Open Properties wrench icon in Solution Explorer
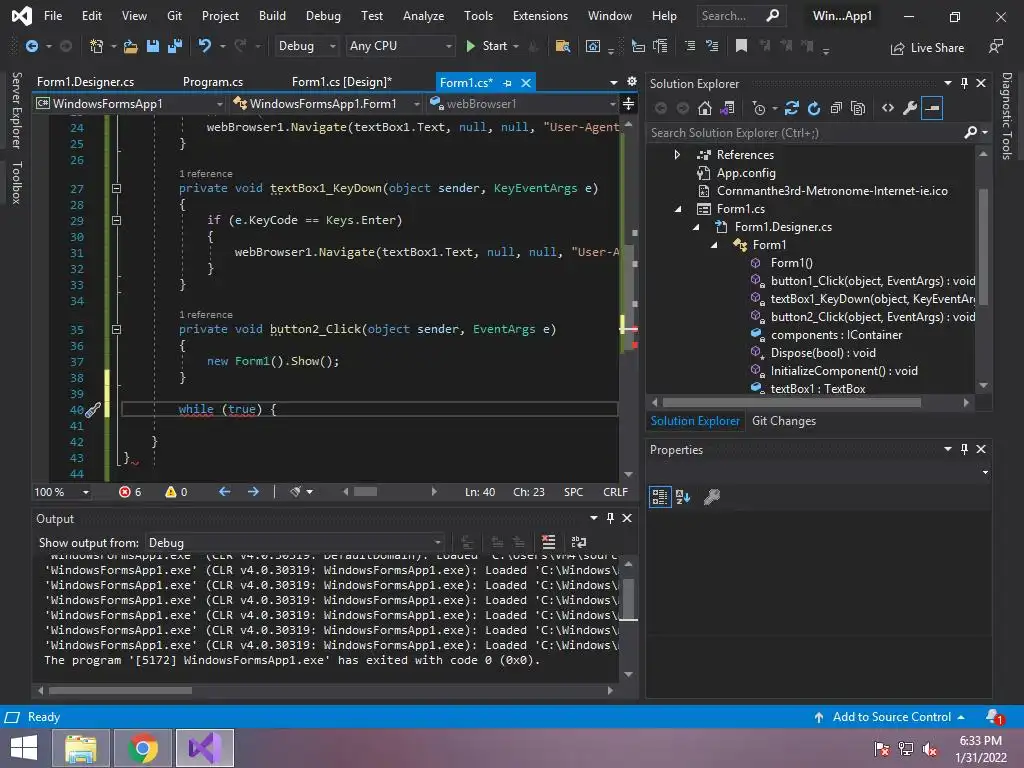This screenshot has height=768, width=1024. click(910, 108)
